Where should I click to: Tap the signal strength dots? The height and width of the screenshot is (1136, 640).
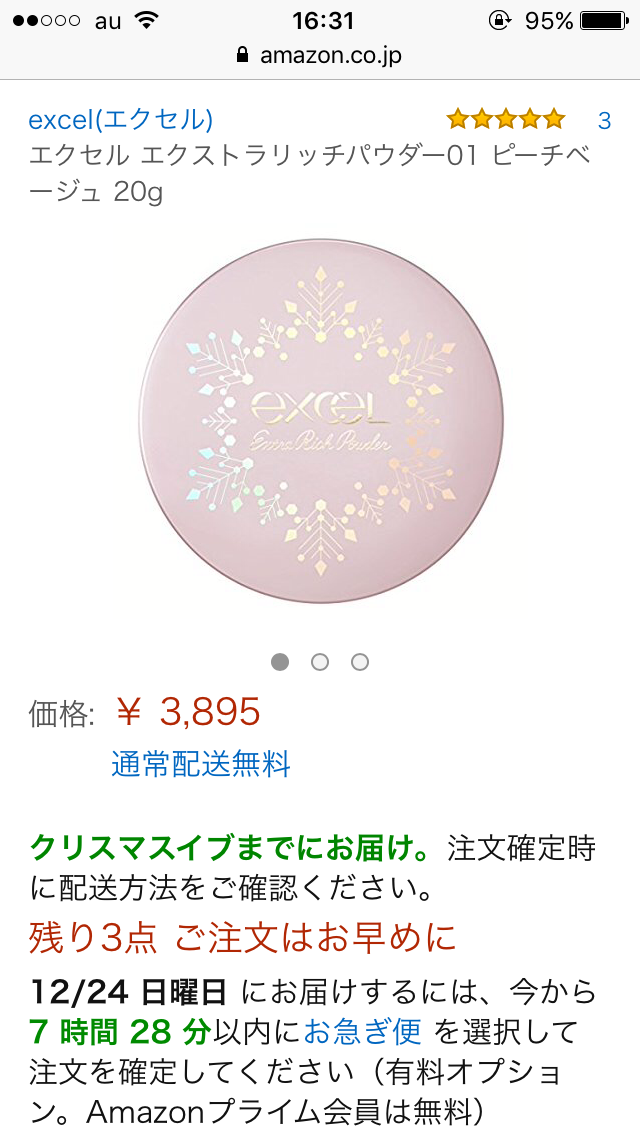46,21
